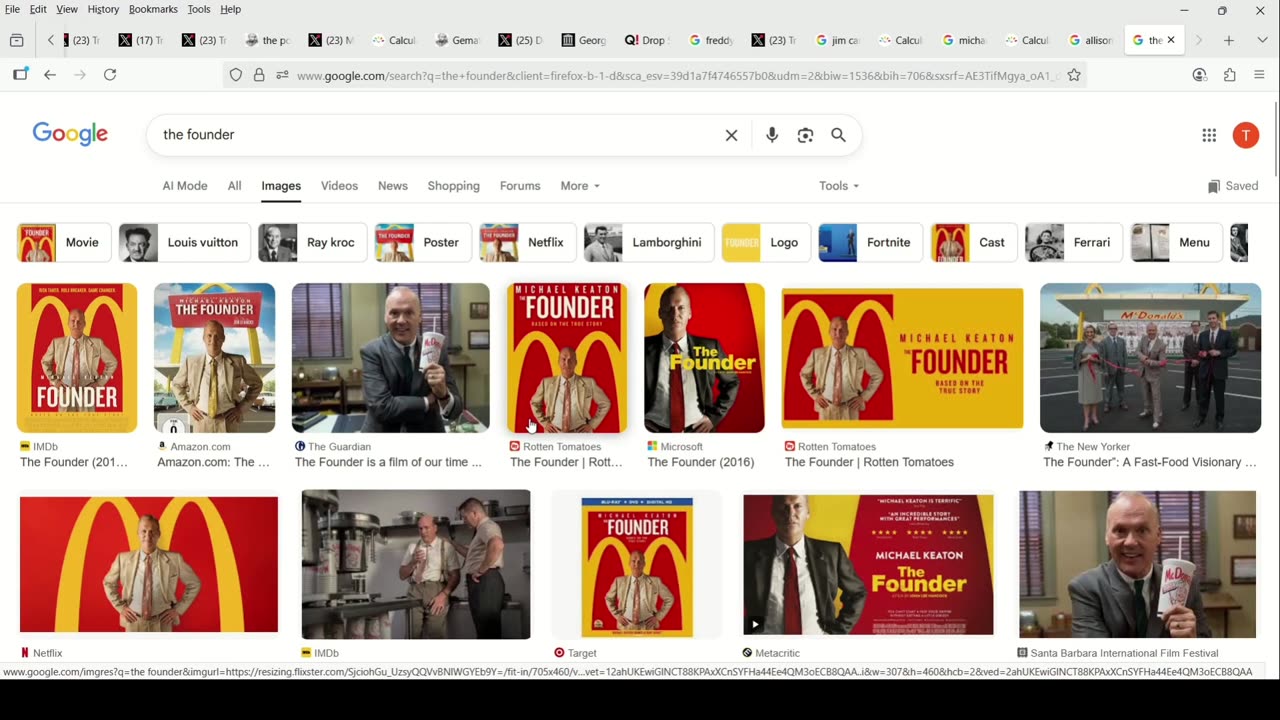Open the History menu
The height and width of the screenshot is (720, 1280).
point(103,9)
